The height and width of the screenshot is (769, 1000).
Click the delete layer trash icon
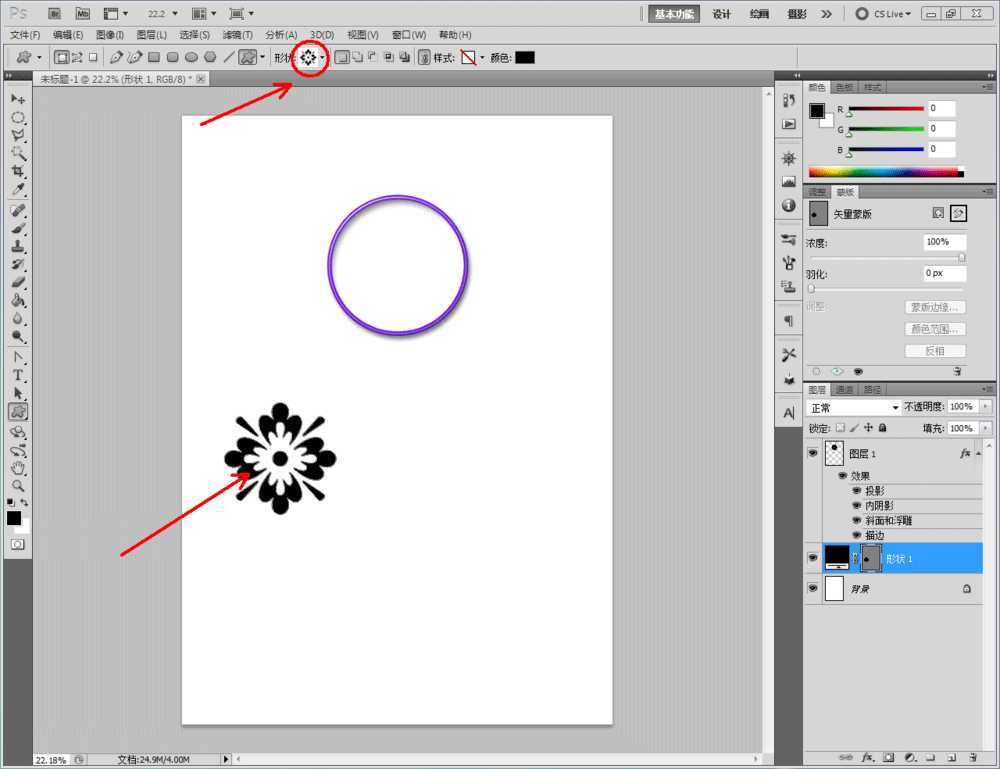972,758
